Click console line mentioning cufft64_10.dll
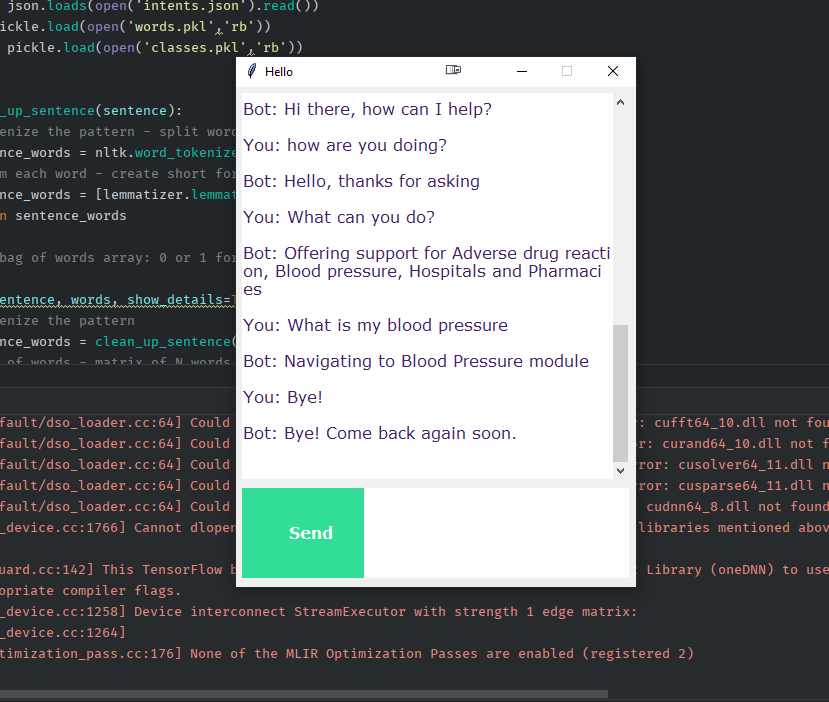Viewport: 829px width, 702px height. tap(733, 422)
